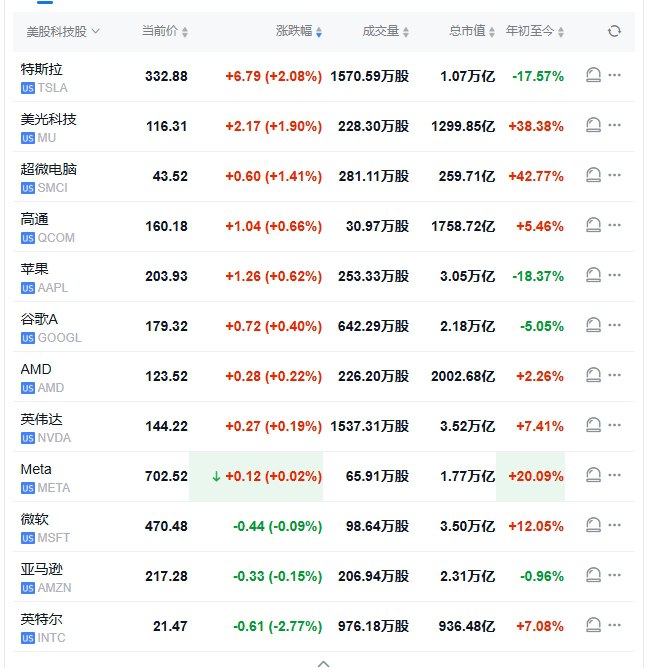This screenshot has height=668, width=658.
Task: Set price alert bell for 英特尔 INTC
Action: pos(593,625)
